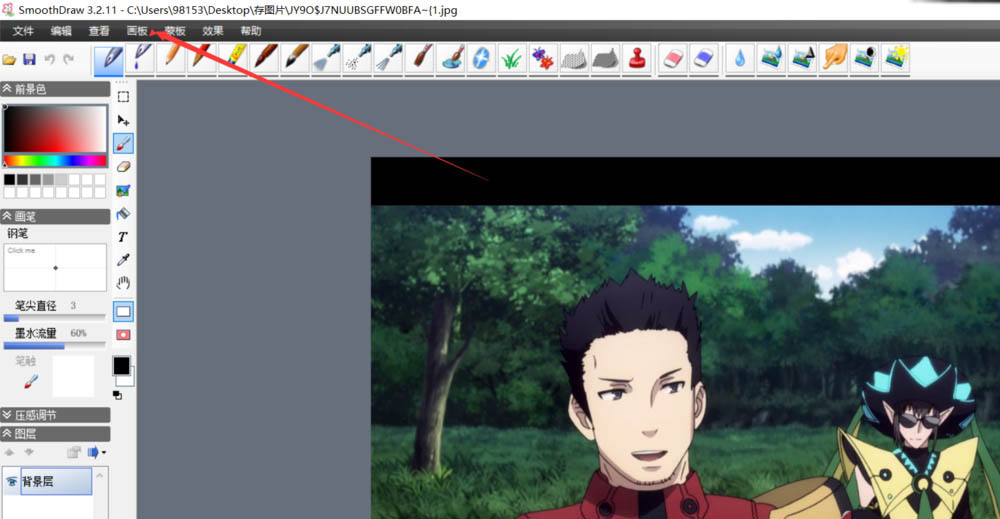1000x519 pixels.
Task: Open the 查看 menu
Action: click(99, 31)
